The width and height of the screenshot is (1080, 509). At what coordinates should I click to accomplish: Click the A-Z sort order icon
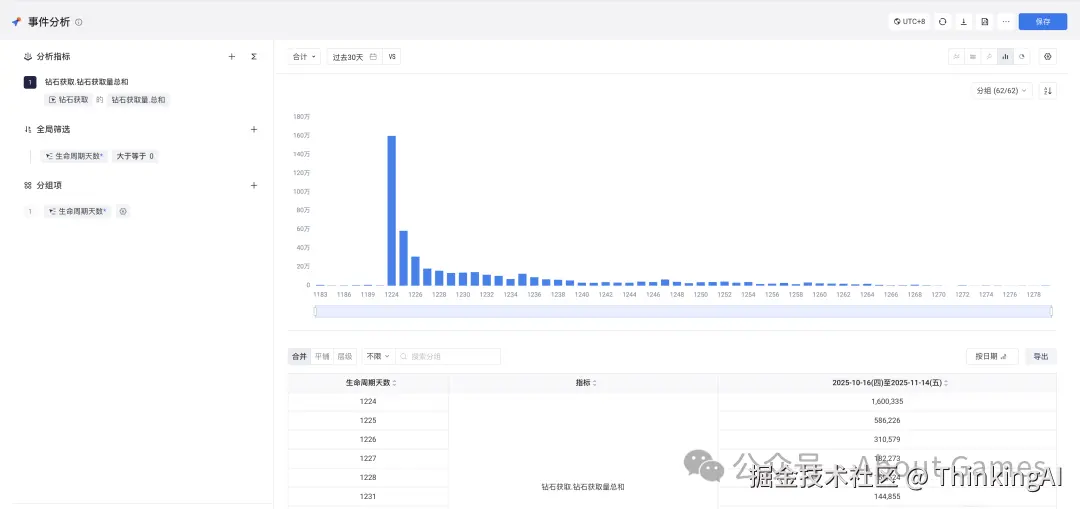point(1048,91)
